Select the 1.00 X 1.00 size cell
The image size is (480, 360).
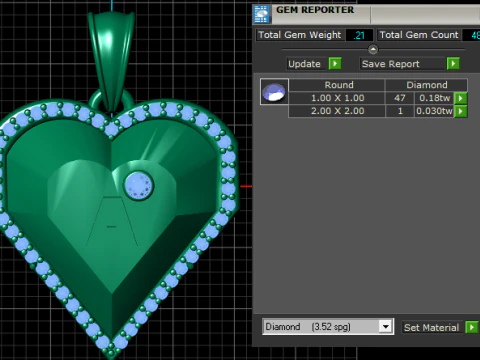click(337, 98)
